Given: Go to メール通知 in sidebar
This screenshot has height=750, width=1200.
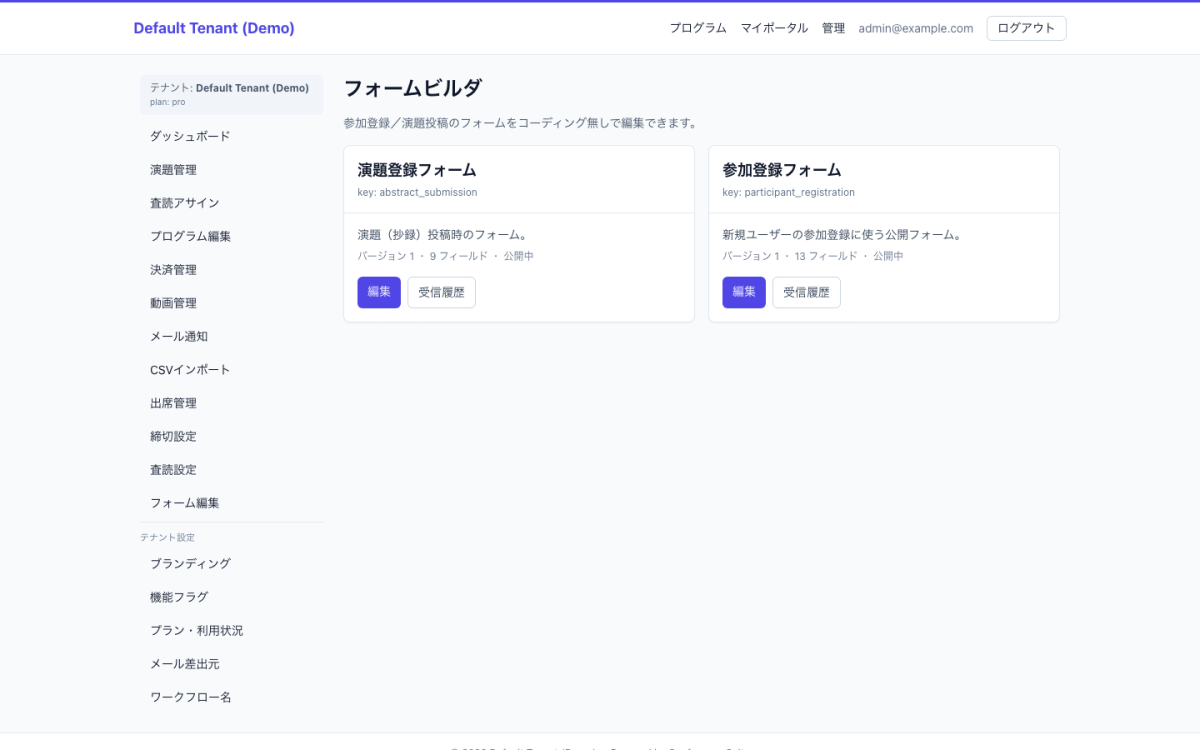Looking at the screenshot, I should pyautogui.click(x=232, y=336).
